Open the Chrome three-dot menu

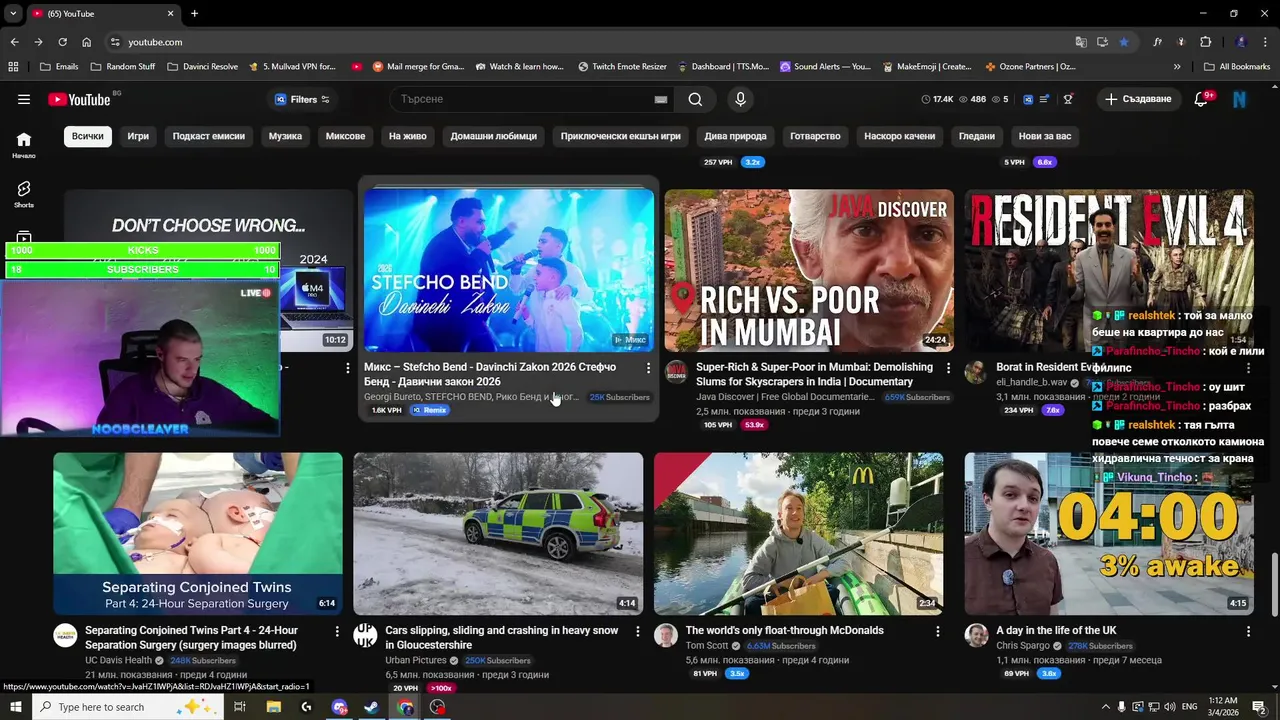point(1266,42)
